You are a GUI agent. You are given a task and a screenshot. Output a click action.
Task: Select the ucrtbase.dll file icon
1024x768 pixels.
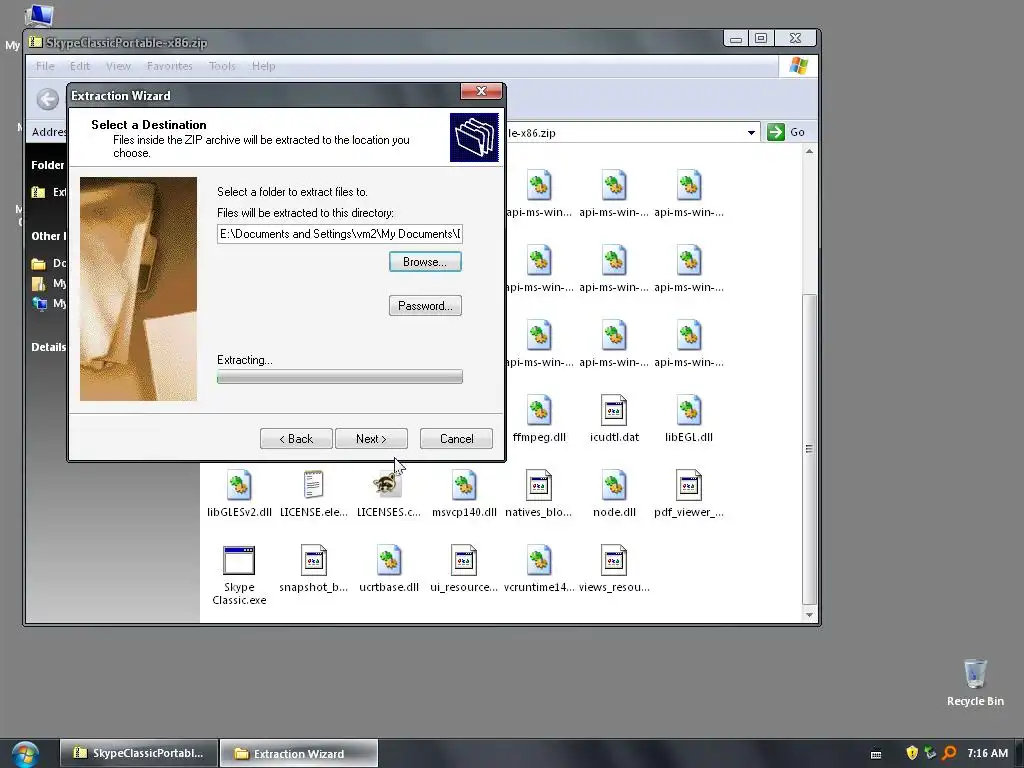[389, 560]
